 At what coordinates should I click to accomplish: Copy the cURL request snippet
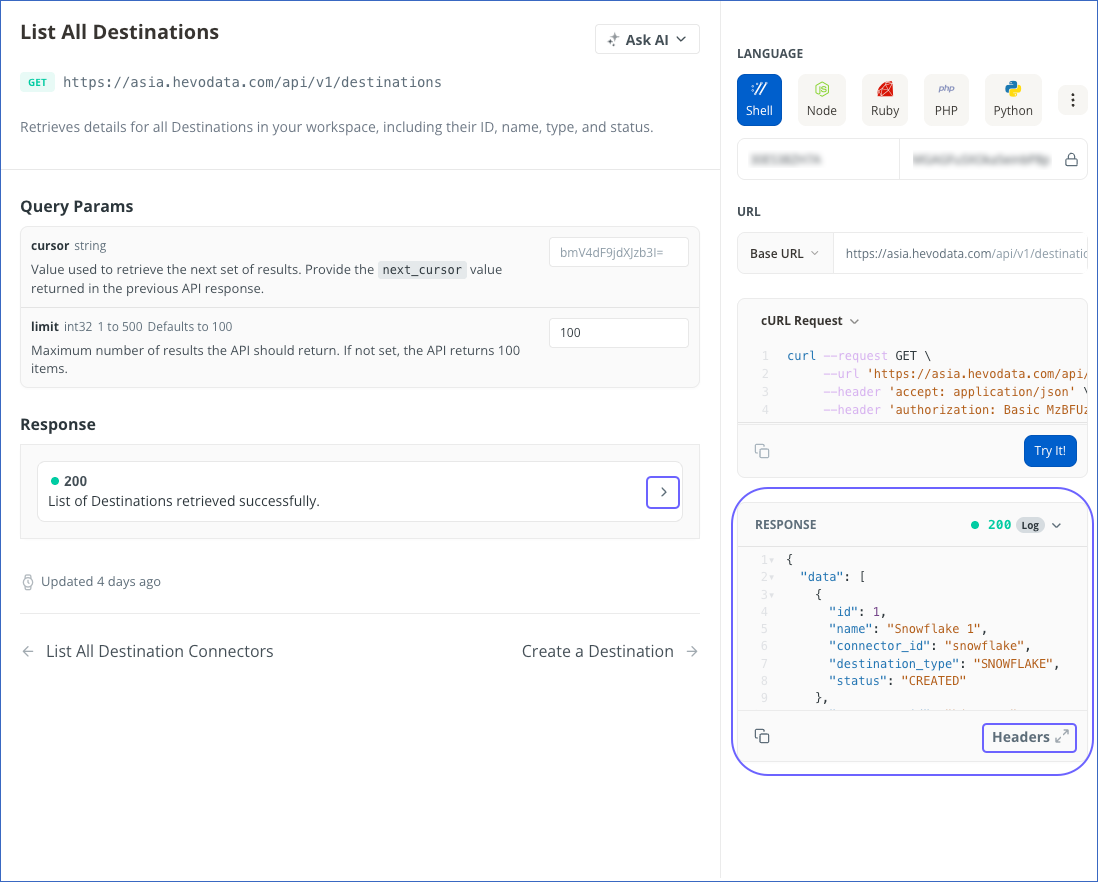762,451
